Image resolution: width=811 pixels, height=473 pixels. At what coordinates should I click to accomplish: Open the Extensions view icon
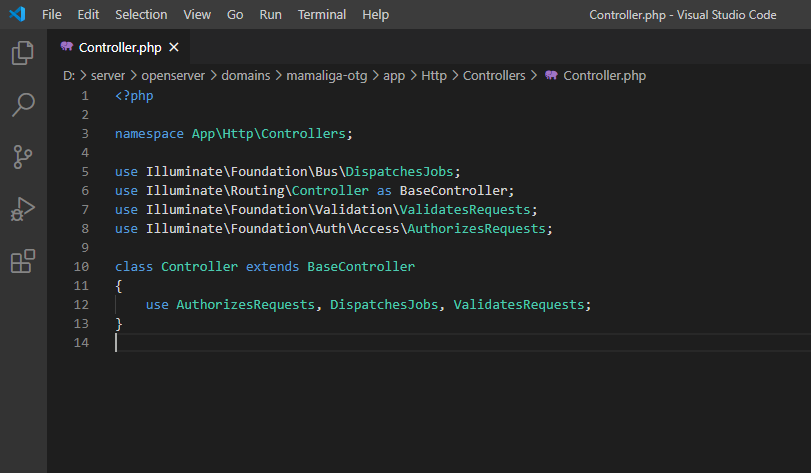tap(22, 261)
